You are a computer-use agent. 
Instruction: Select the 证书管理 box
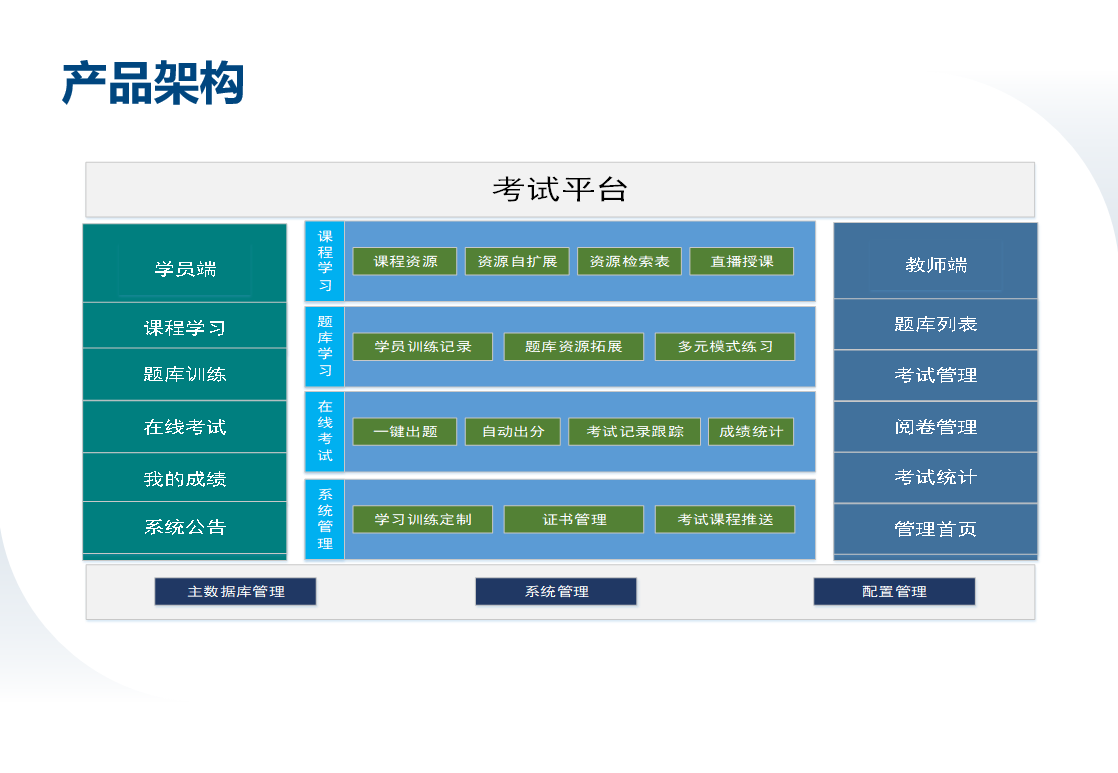[x=574, y=520]
